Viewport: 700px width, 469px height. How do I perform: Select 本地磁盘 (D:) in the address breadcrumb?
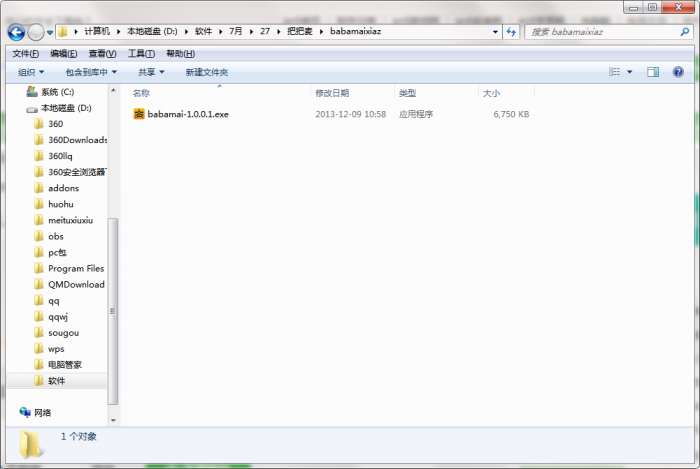152,31
